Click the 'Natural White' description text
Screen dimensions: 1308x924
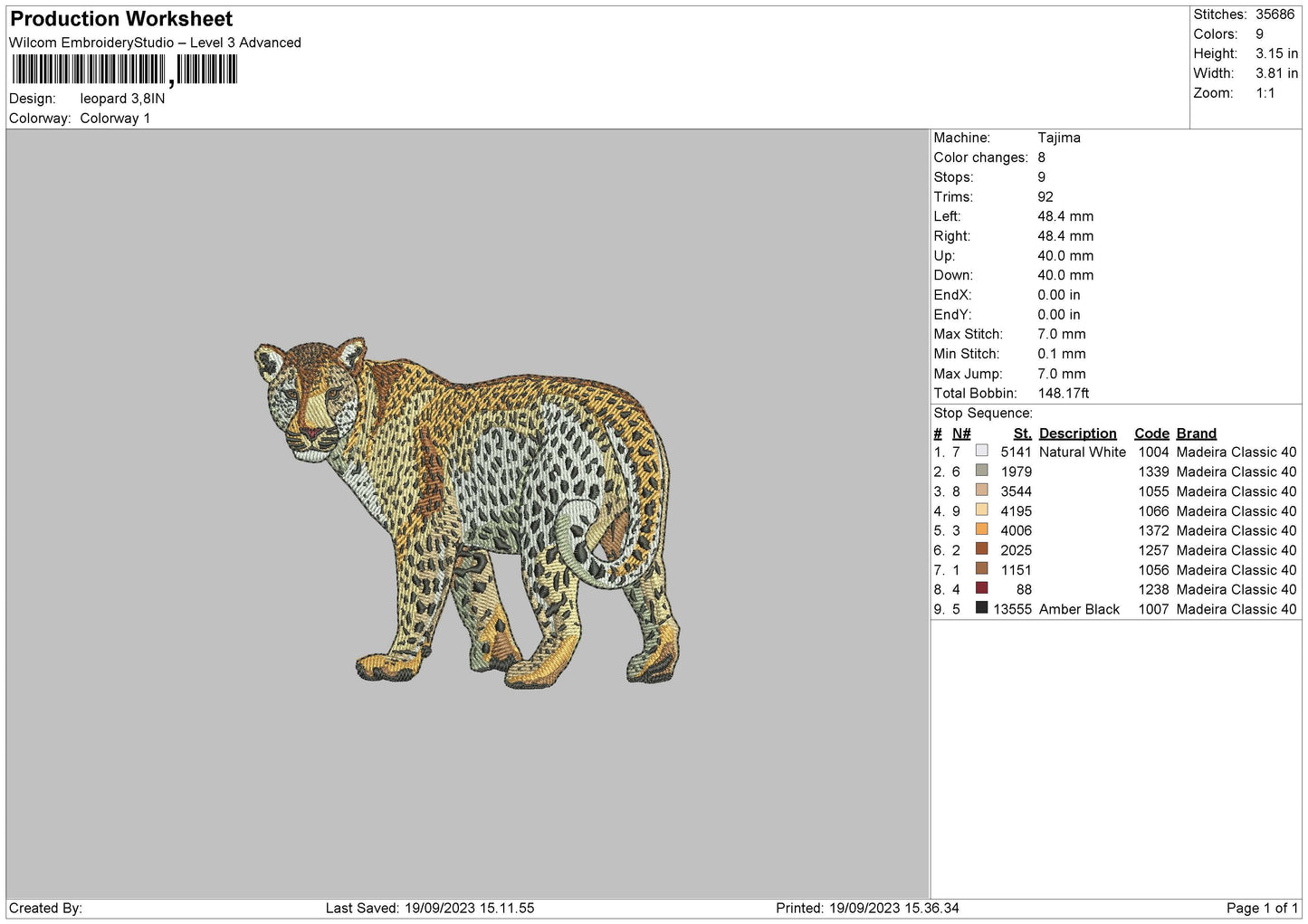pyautogui.click(x=1083, y=452)
